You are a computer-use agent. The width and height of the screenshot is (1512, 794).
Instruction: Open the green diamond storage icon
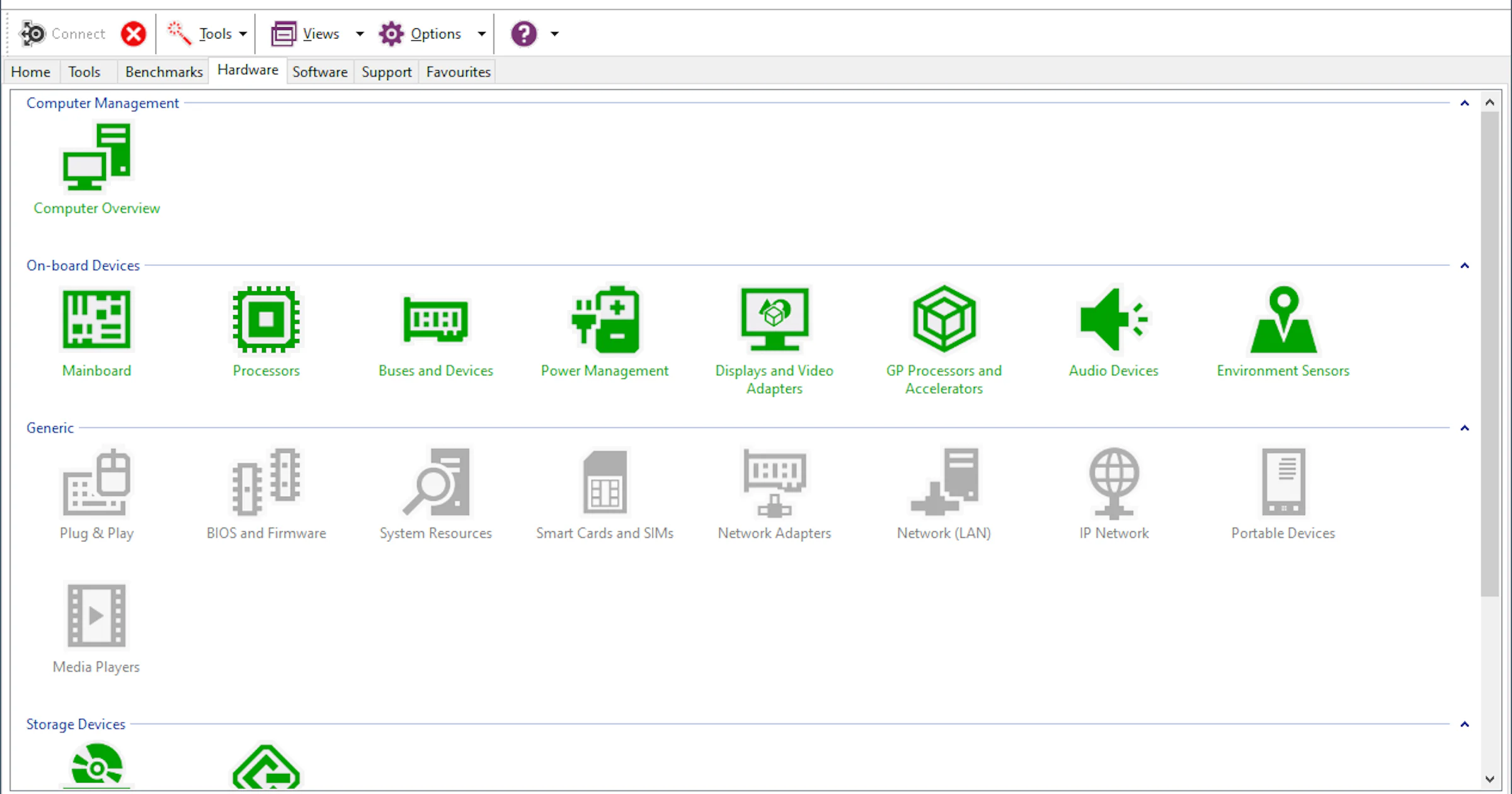pos(266,766)
